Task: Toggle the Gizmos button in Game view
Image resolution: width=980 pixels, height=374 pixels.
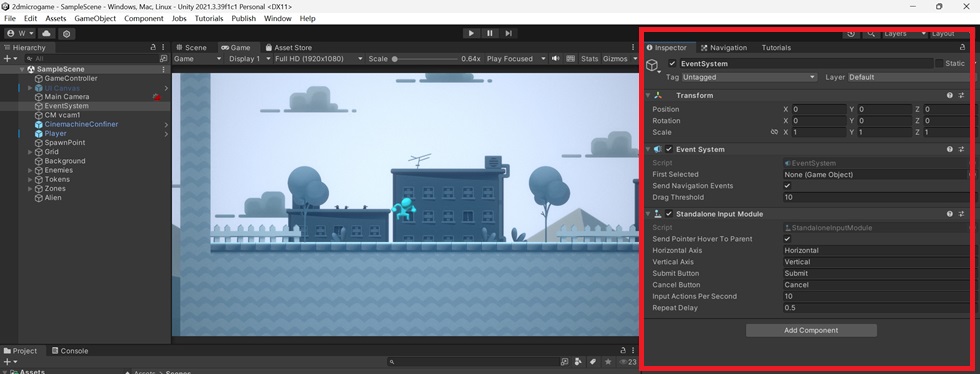Action: (615, 58)
